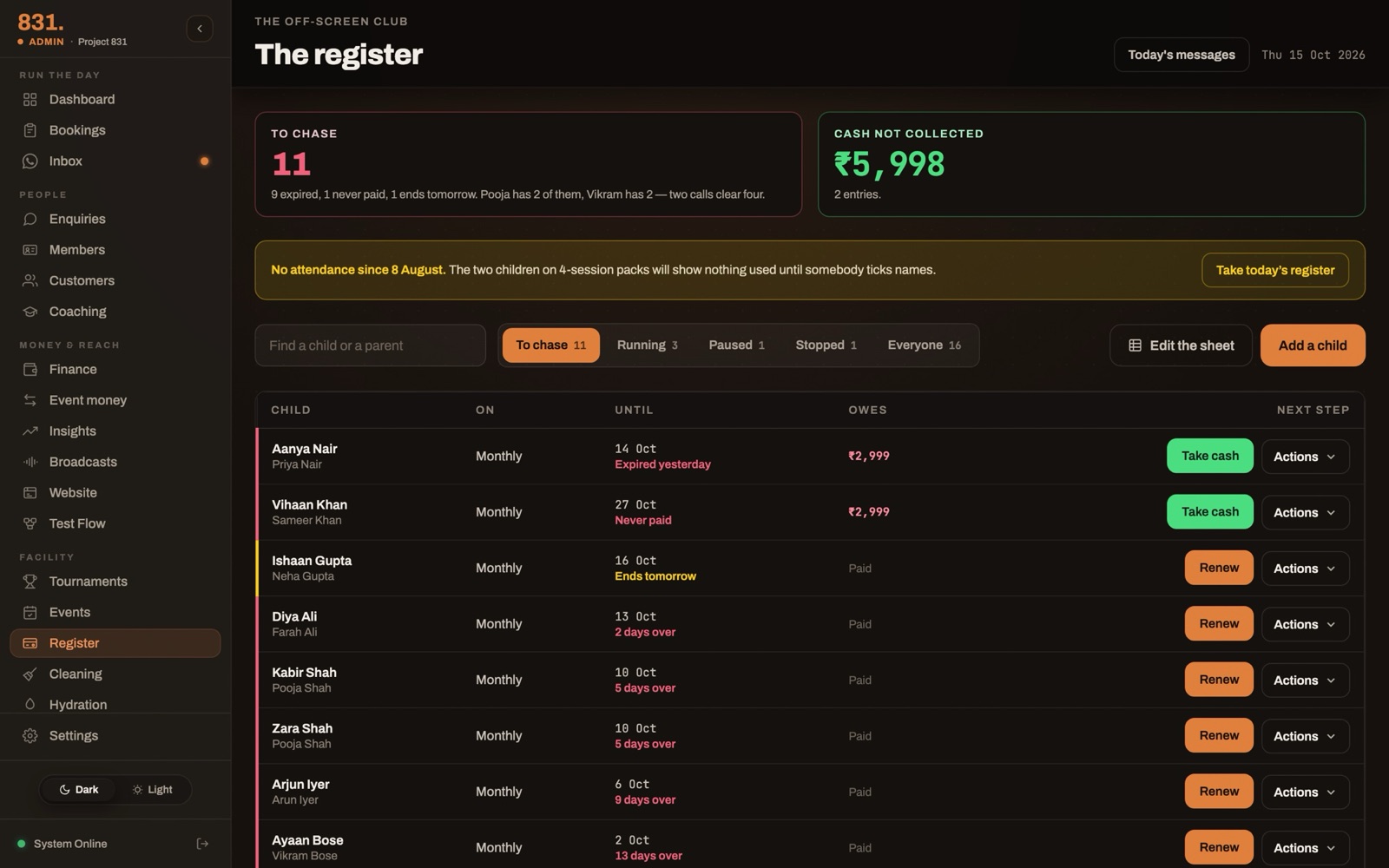The width and height of the screenshot is (1389, 868).
Task: Click the Edit the sheet button
Action: [x=1181, y=345]
